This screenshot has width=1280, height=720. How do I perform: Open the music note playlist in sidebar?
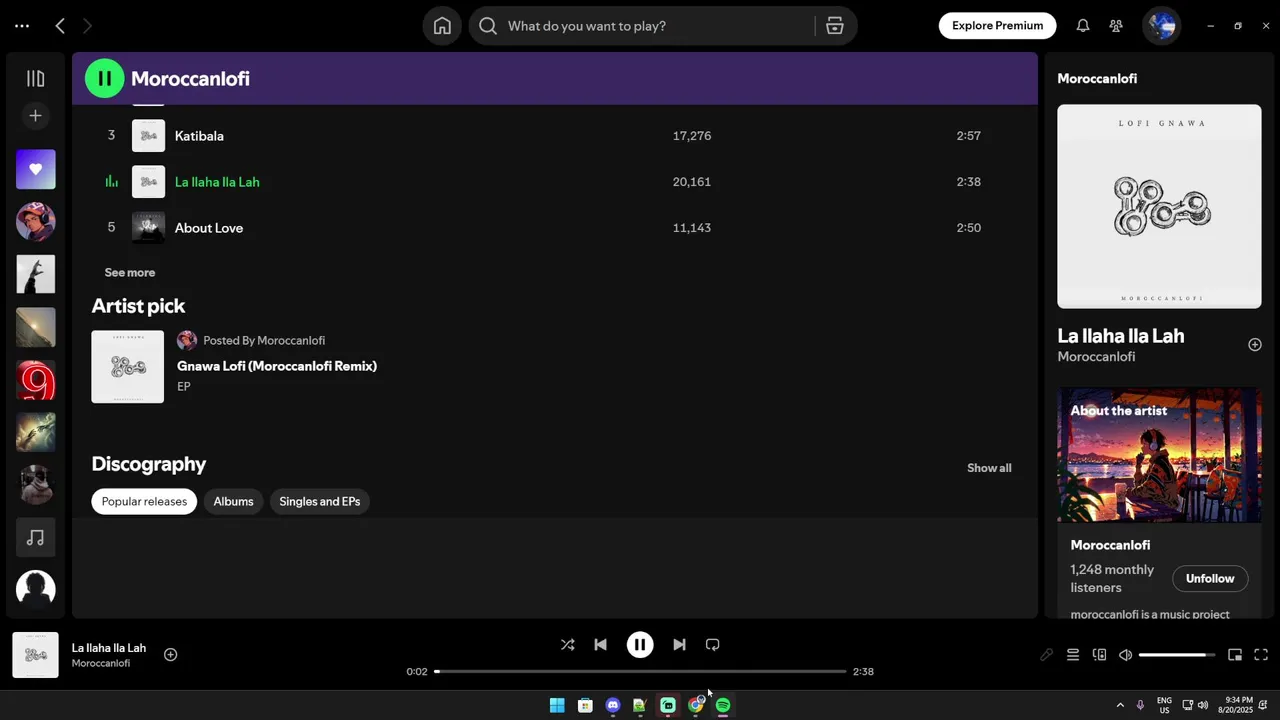pyautogui.click(x=35, y=538)
